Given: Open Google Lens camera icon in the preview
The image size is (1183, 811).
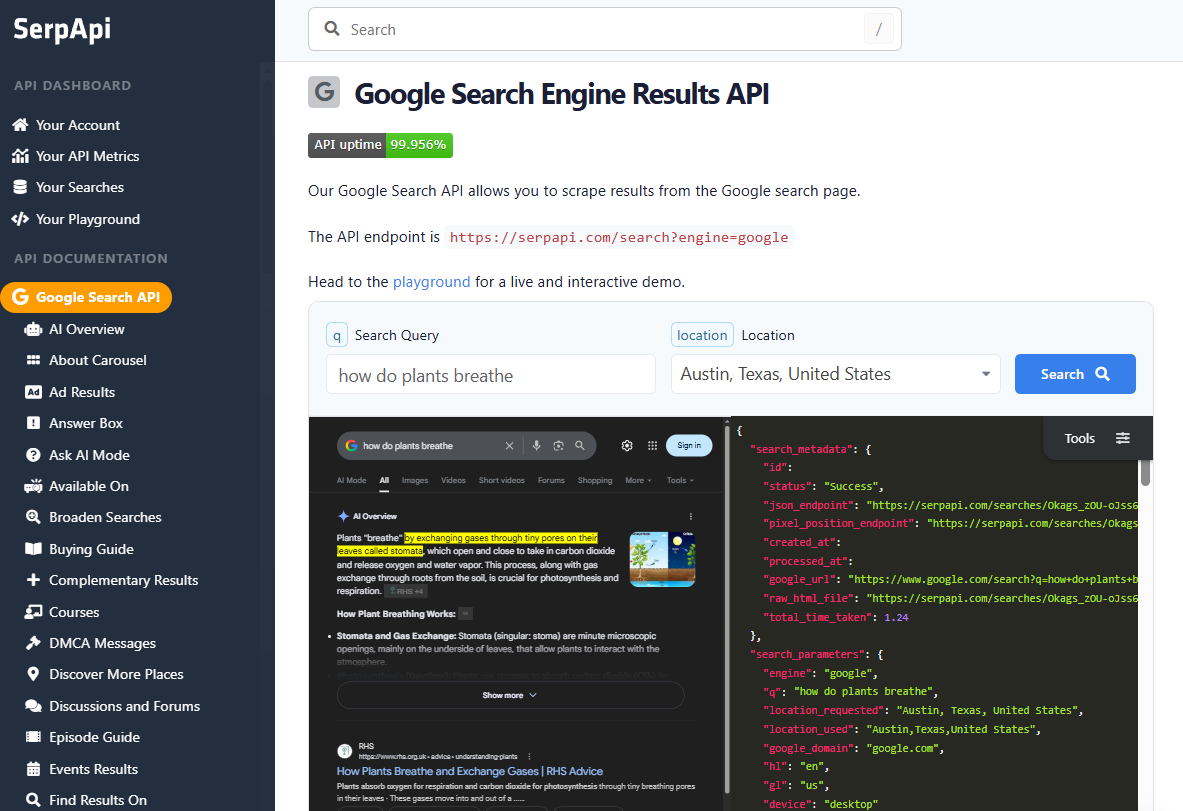Looking at the screenshot, I should (x=558, y=445).
